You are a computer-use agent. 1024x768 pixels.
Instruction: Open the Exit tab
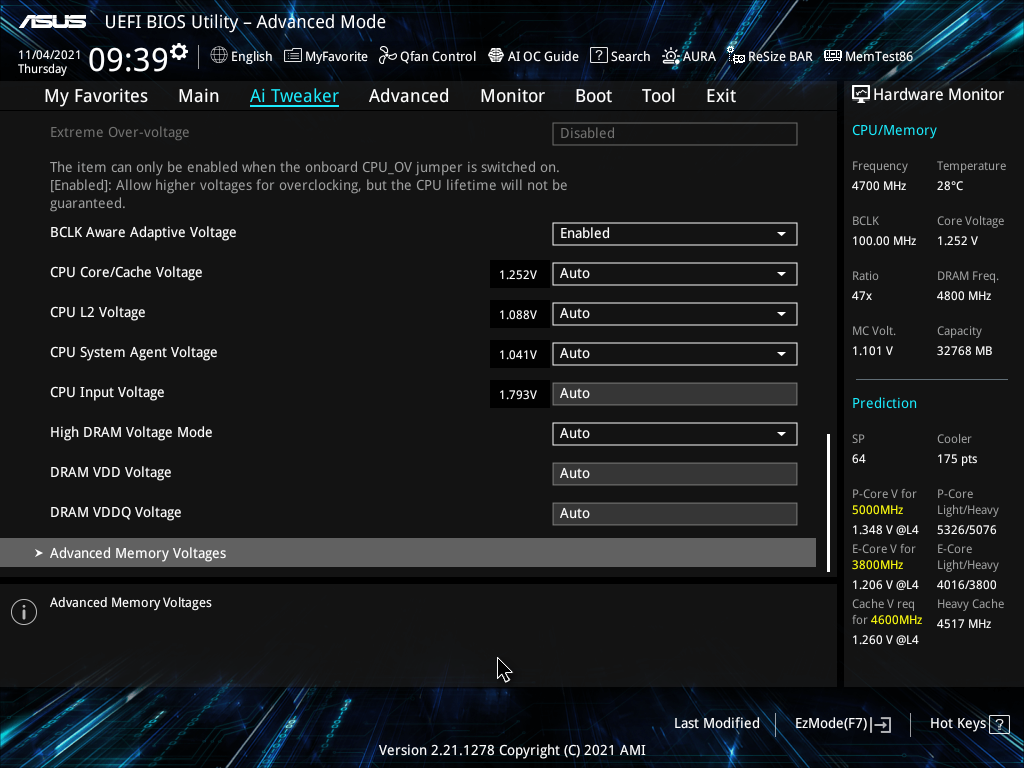click(x=721, y=96)
